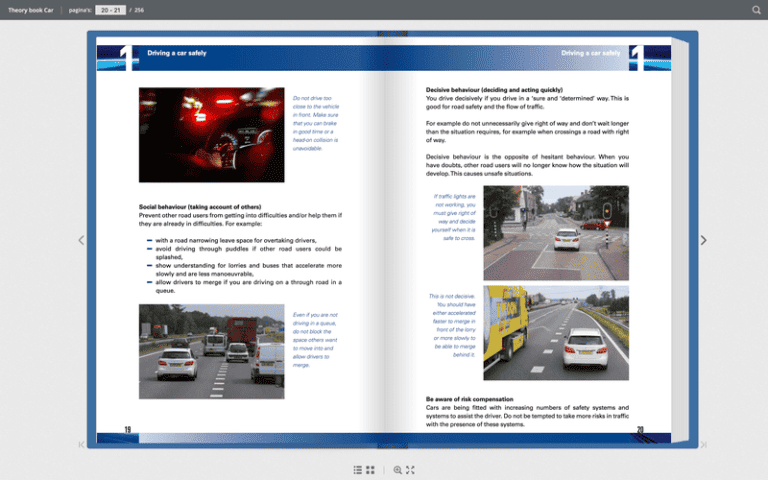Click the left page 'Driving a car safely' header

(177, 53)
